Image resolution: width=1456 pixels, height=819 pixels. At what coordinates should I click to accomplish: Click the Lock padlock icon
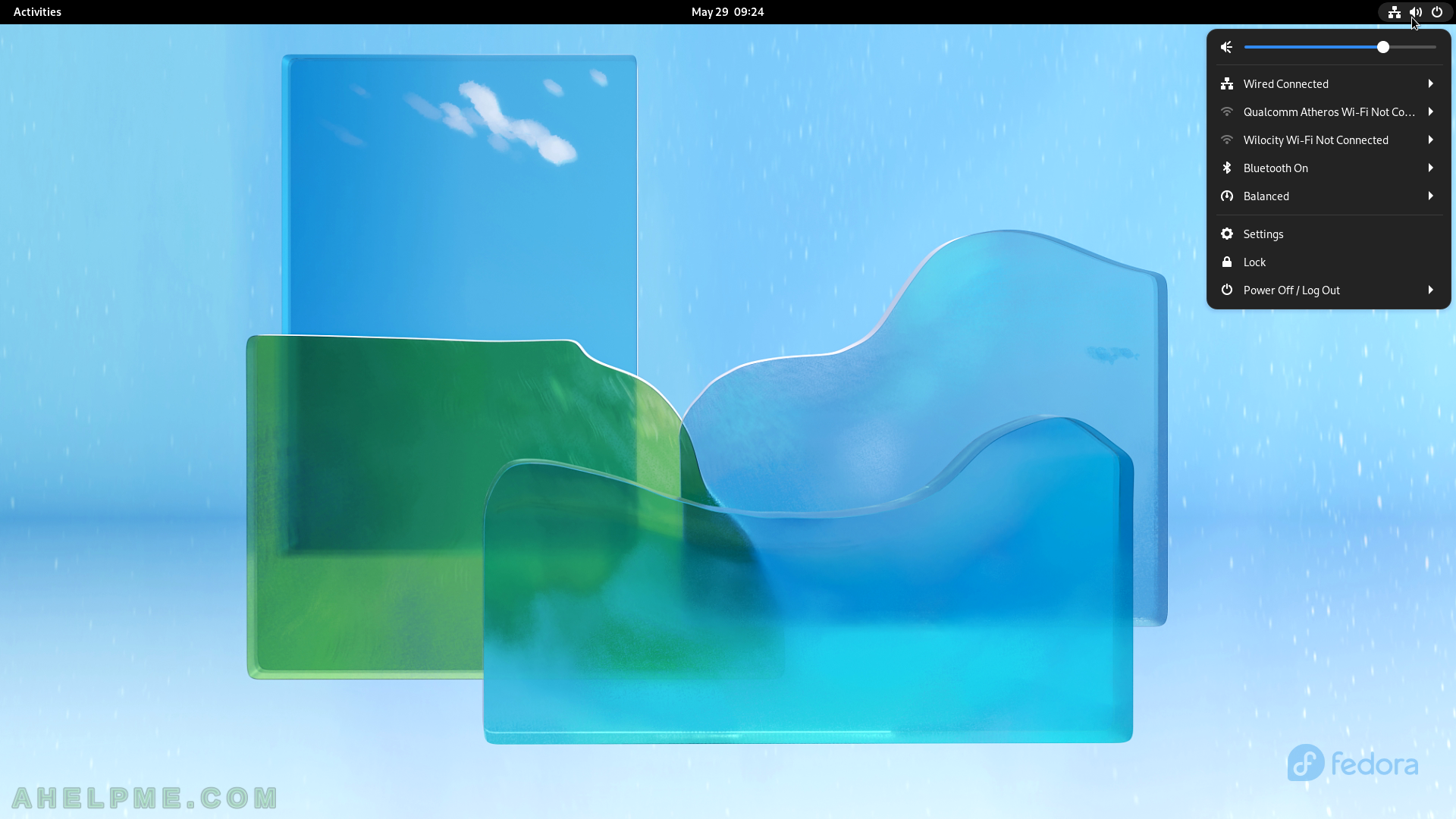(1226, 262)
